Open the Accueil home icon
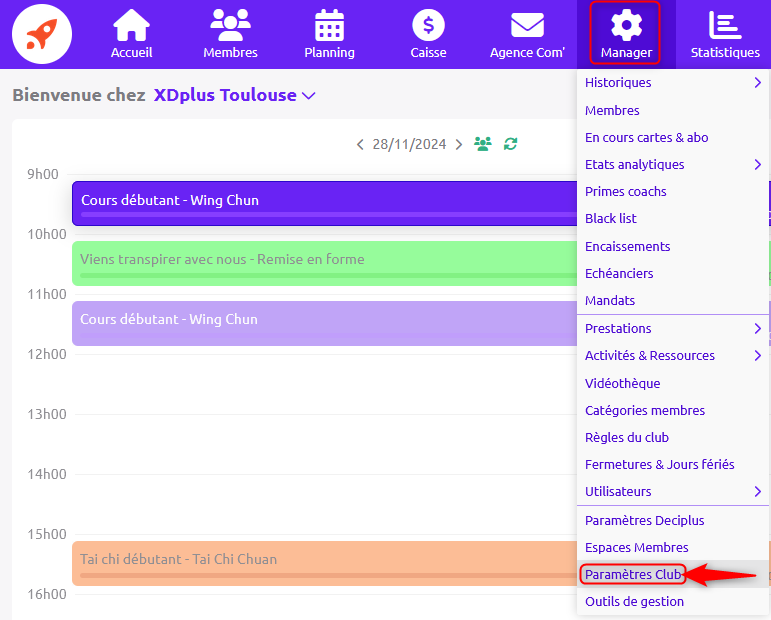771x620 pixels. pyautogui.click(x=131, y=26)
